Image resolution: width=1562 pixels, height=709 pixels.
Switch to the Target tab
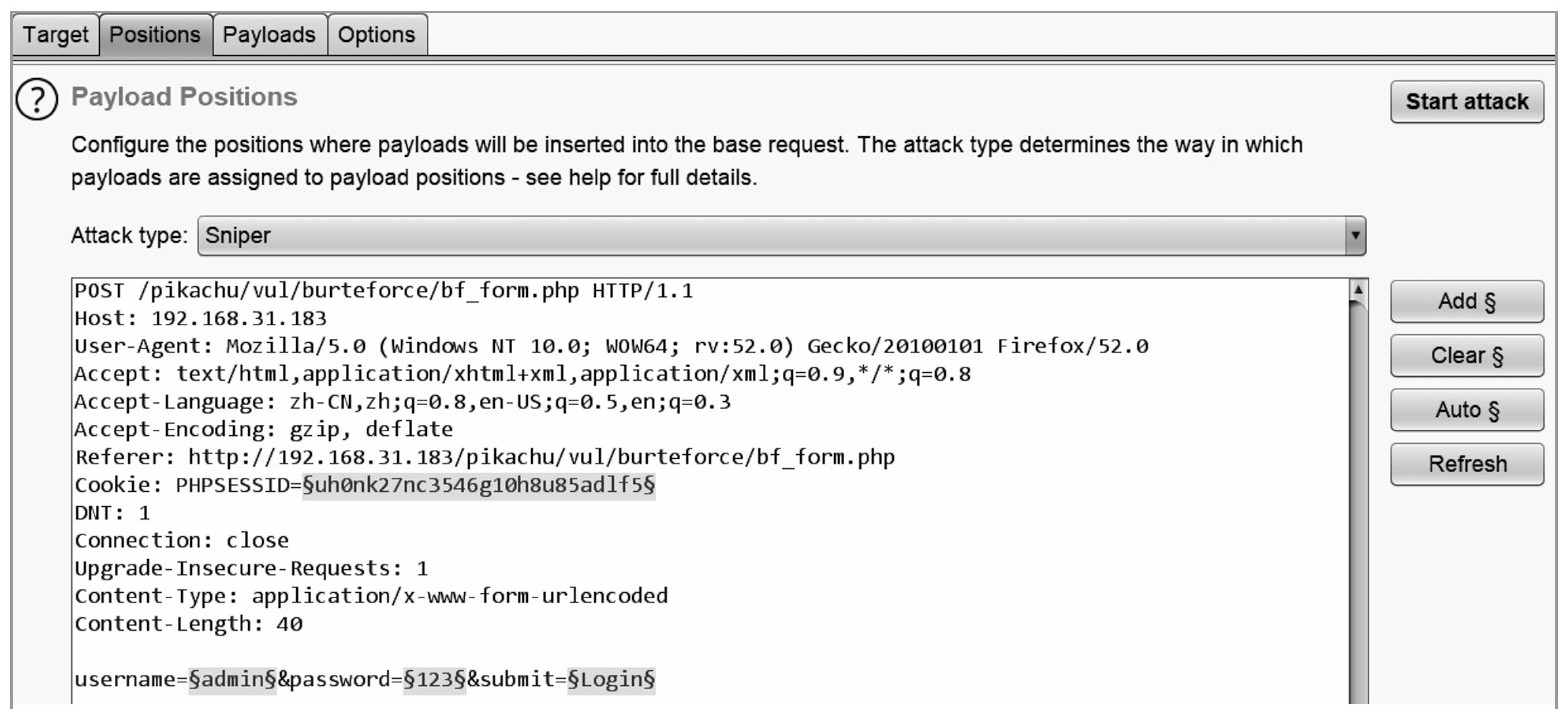[56, 35]
